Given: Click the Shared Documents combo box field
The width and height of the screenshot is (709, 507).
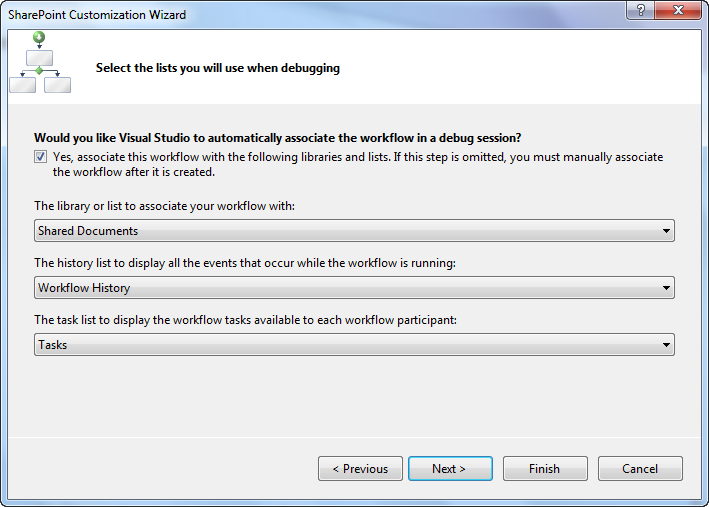Looking at the screenshot, I should point(340,231).
